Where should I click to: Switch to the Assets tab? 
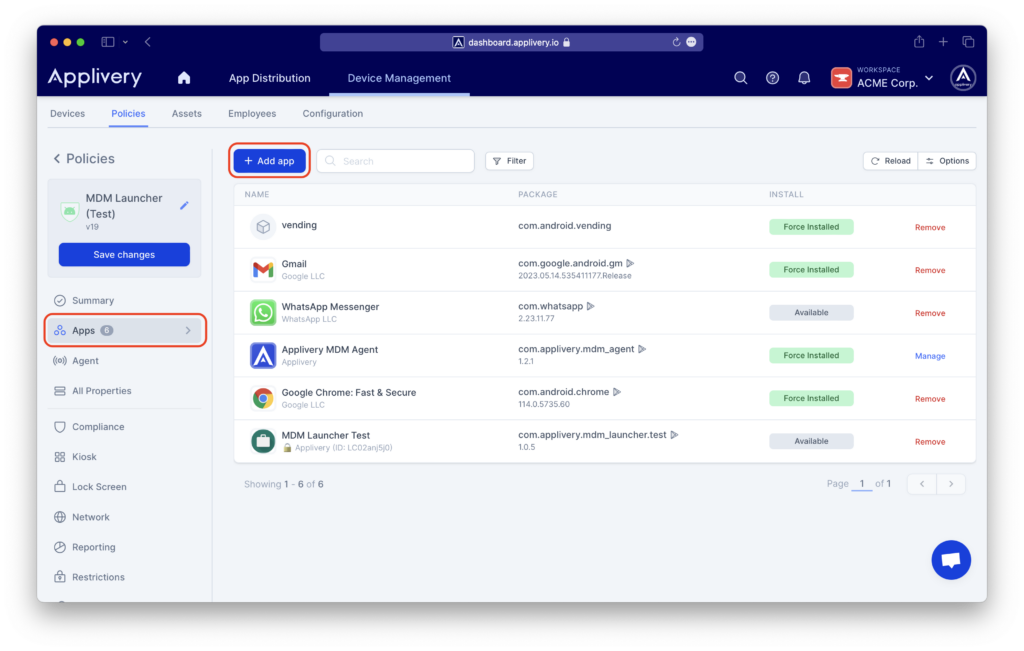(x=187, y=114)
